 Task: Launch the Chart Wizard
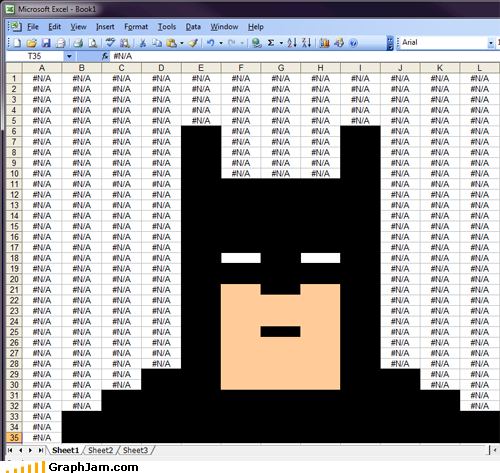(324, 43)
